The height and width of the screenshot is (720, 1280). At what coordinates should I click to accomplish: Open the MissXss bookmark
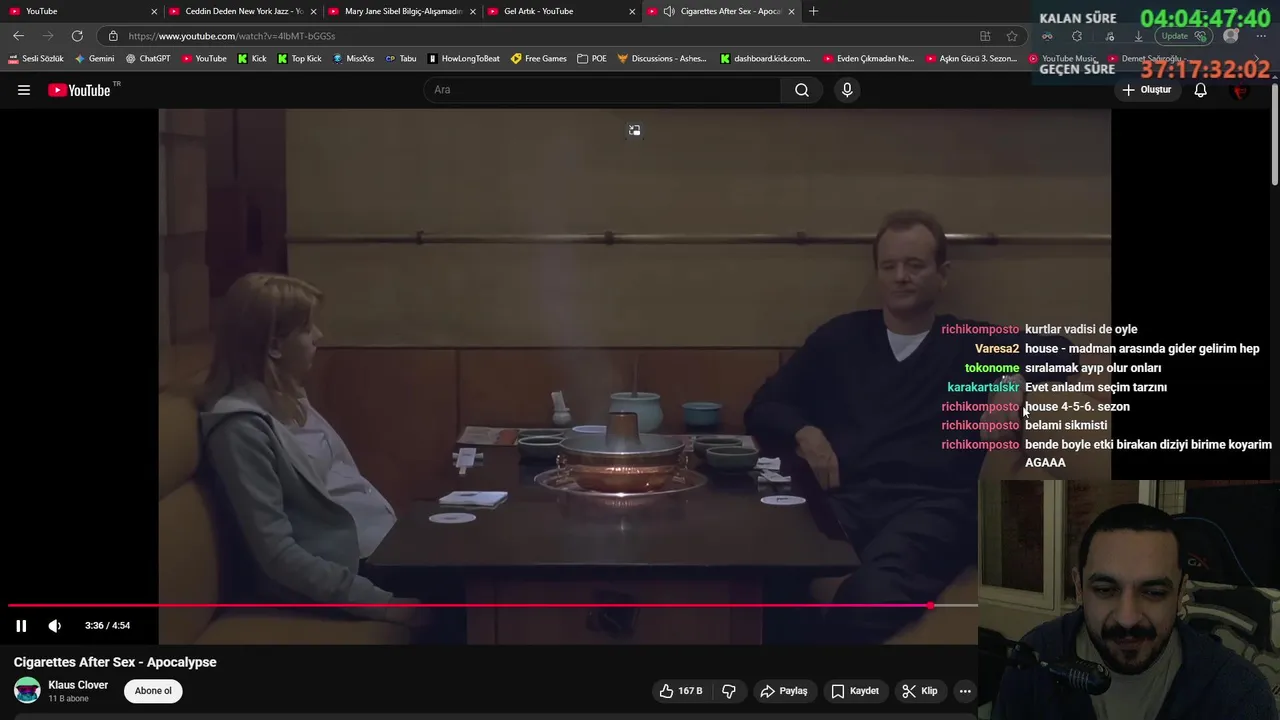click(353, 59)
